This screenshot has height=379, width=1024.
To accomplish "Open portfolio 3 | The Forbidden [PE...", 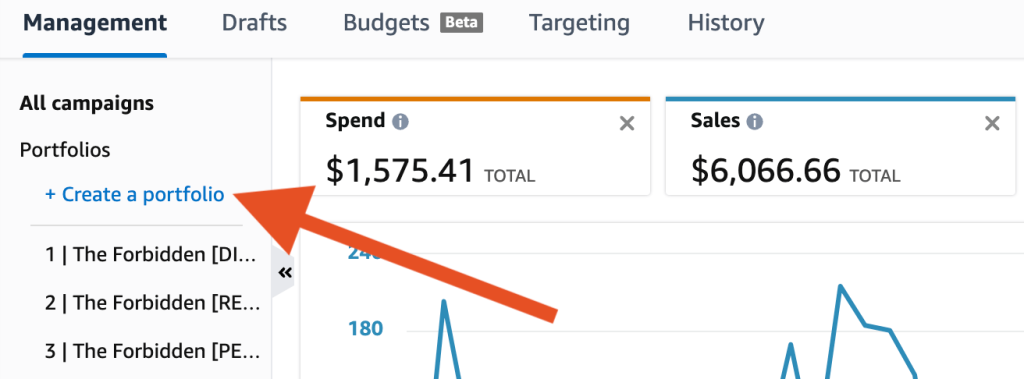I will pos(153,352).
